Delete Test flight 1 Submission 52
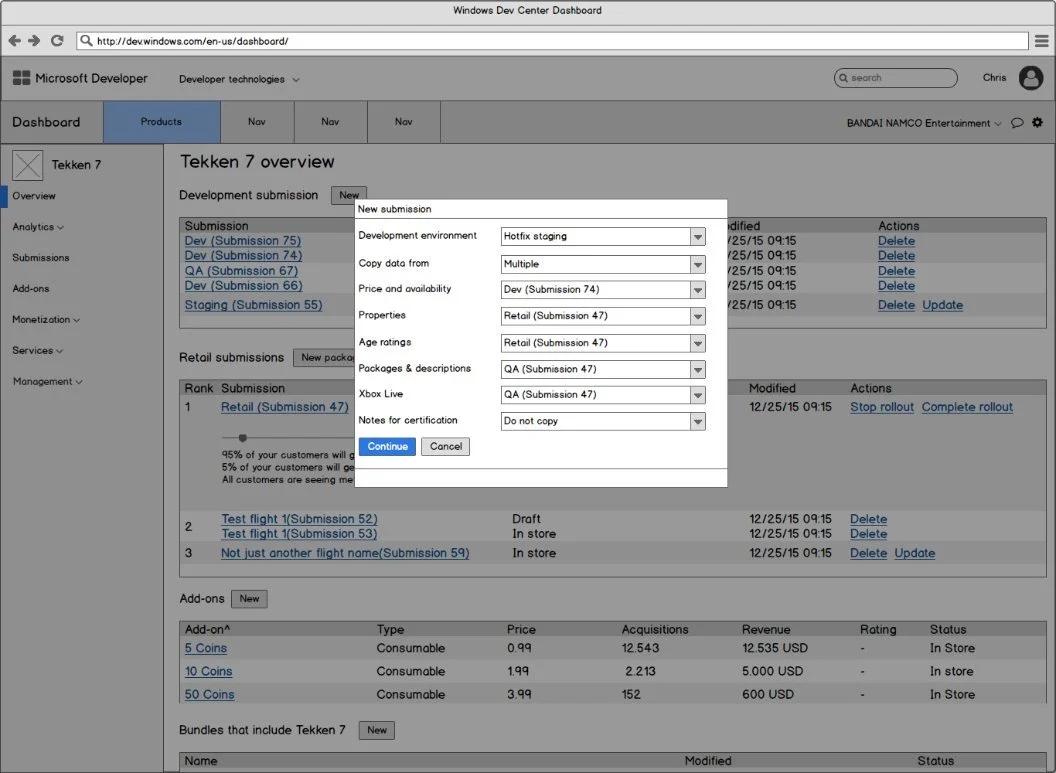Screen dimensions: 1056x773 868,519
